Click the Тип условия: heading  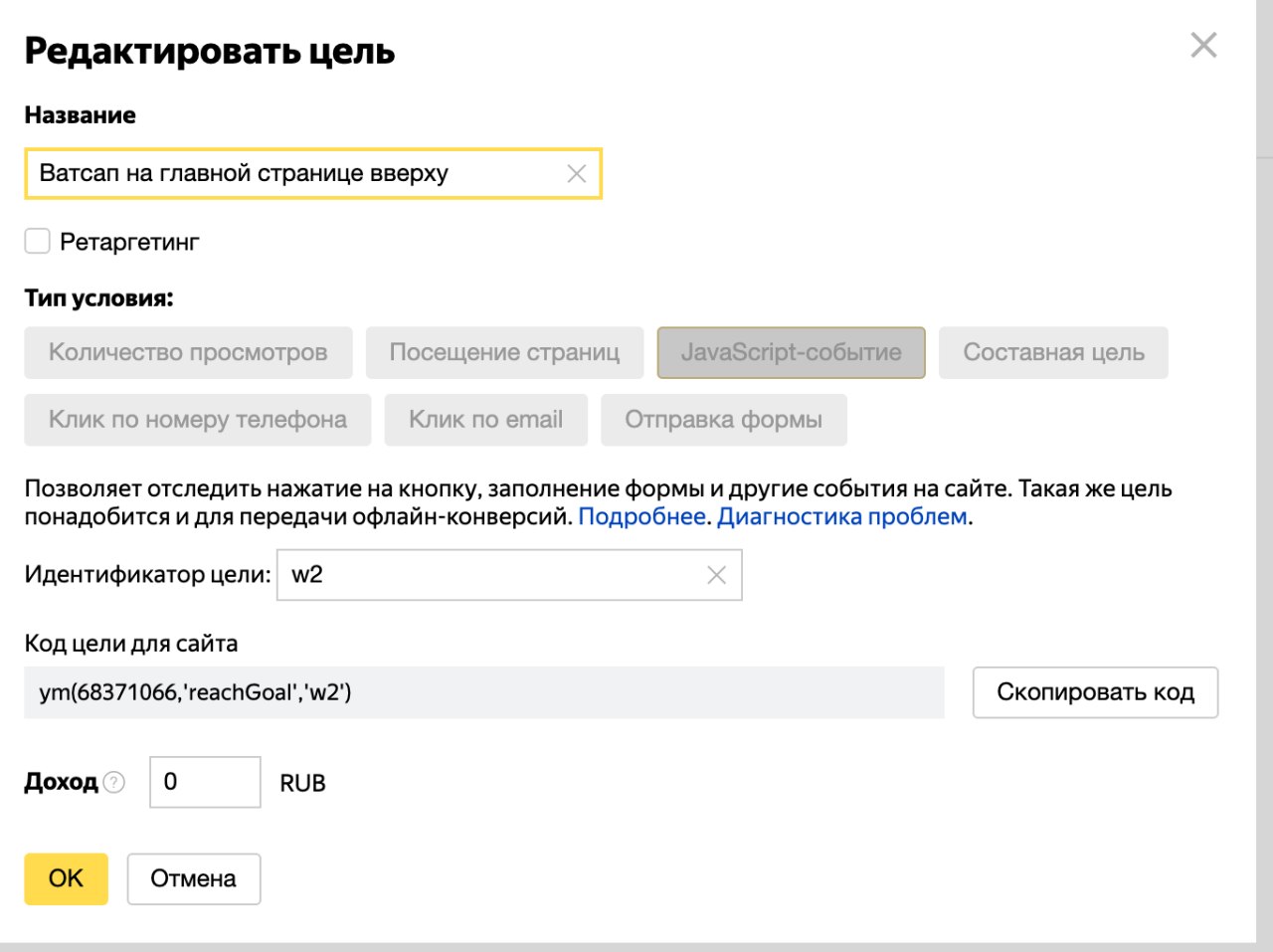(x=98, y=298)
